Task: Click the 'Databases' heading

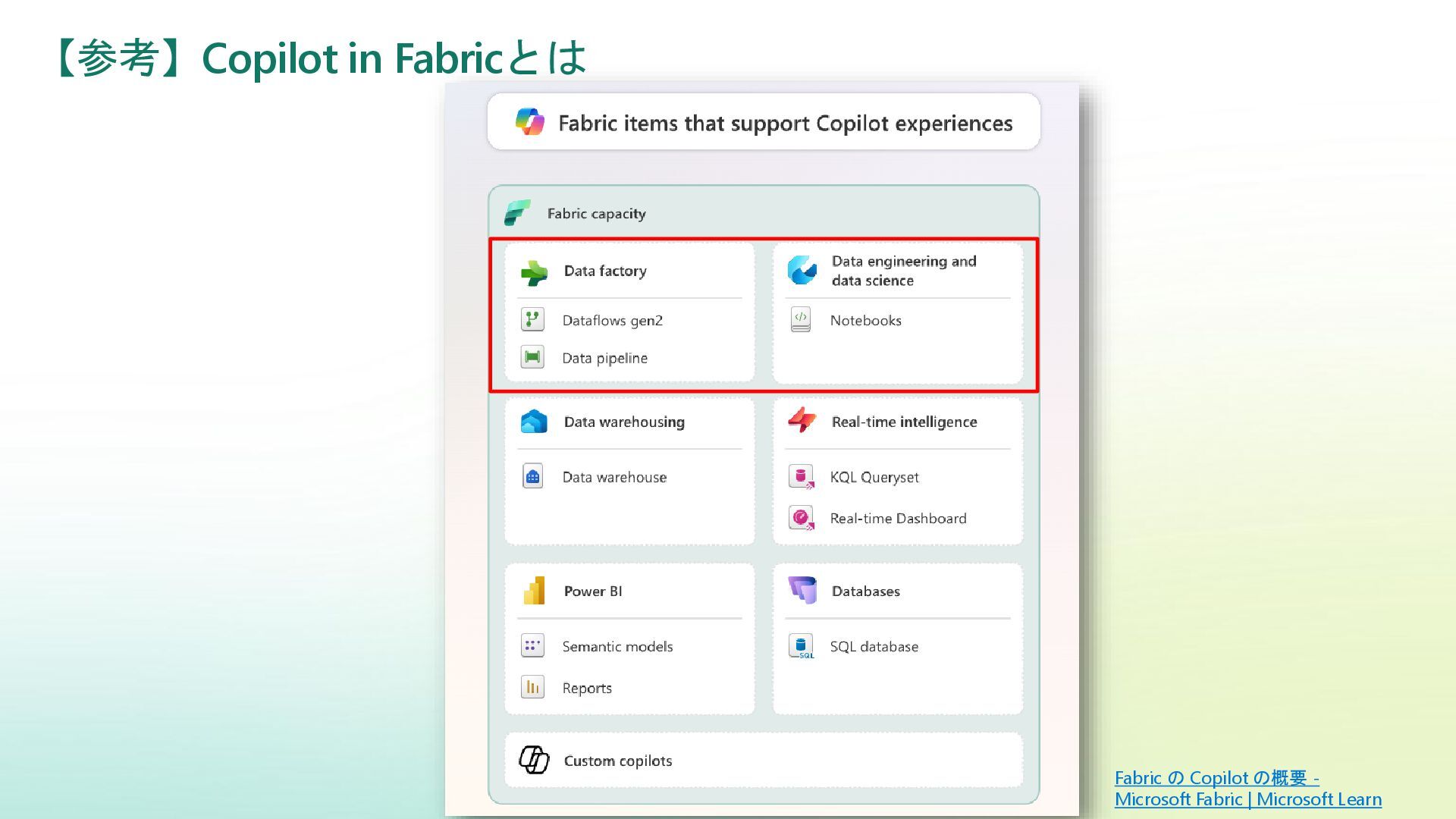Action: (x=865, y=591)
